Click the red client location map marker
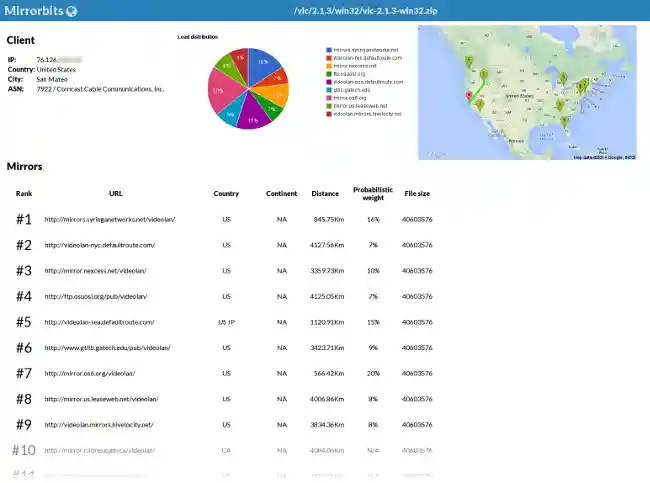Viewport: 650px width, 483px height. 465,97
